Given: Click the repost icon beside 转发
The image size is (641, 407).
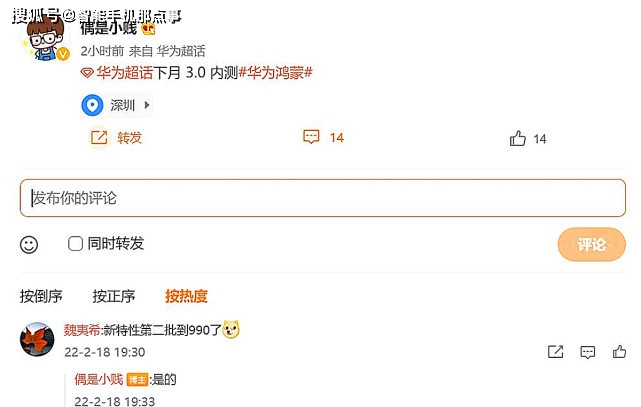Looking at the screenshot, I should 99,138.
